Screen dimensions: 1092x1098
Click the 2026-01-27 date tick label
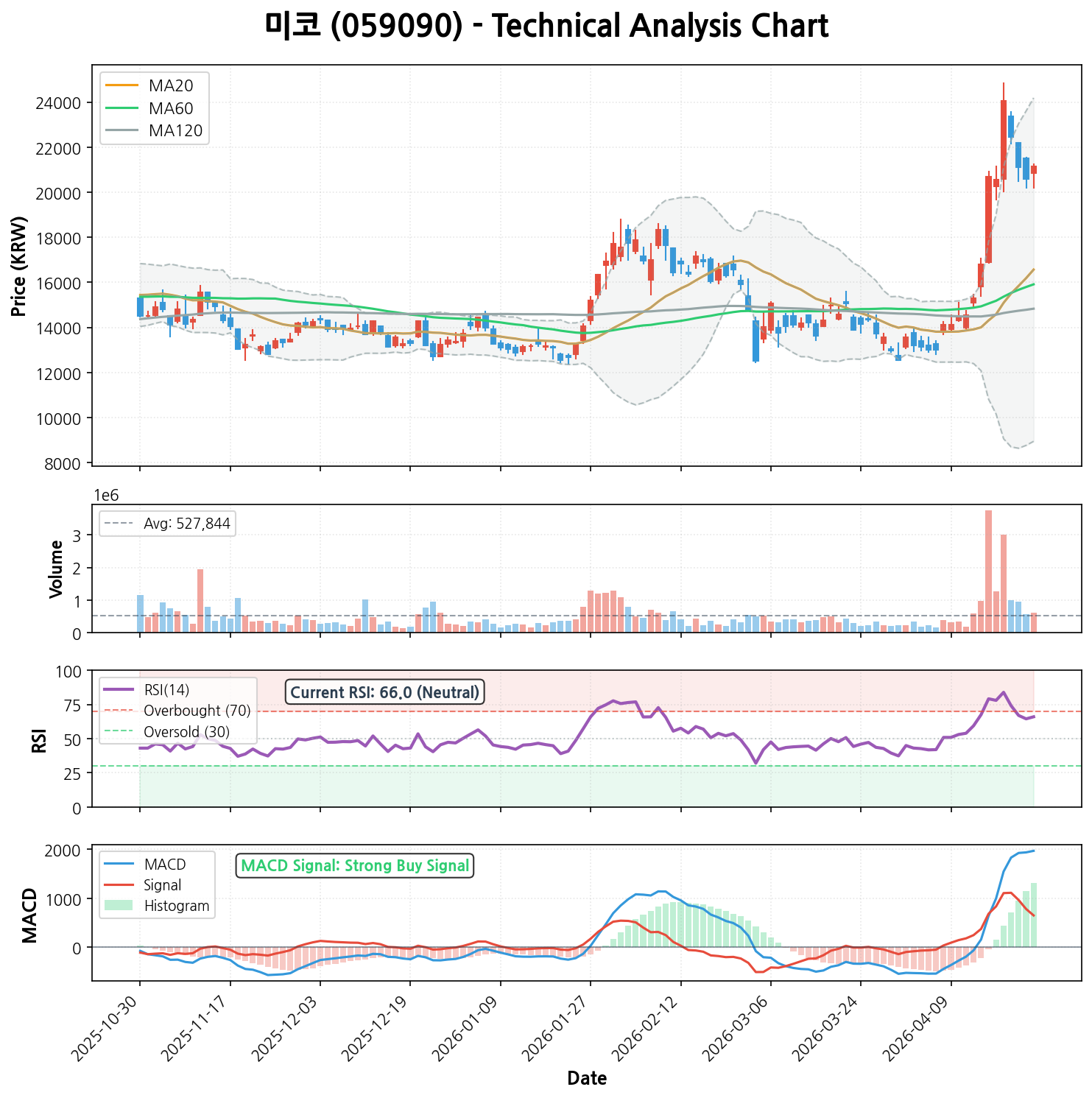pos(559,1029)
